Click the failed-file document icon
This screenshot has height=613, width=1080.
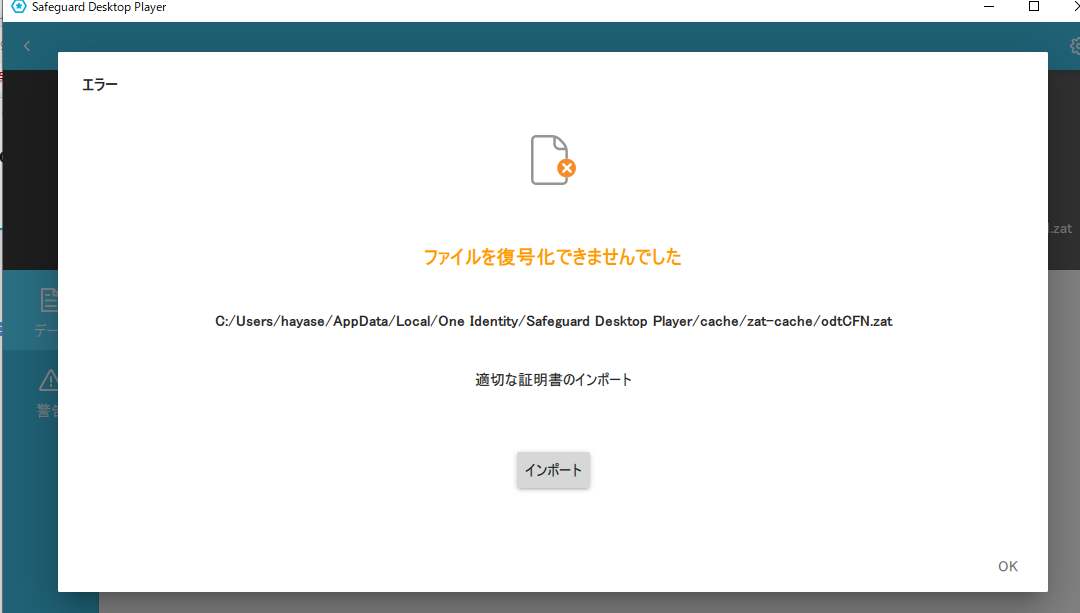[553, 160]
